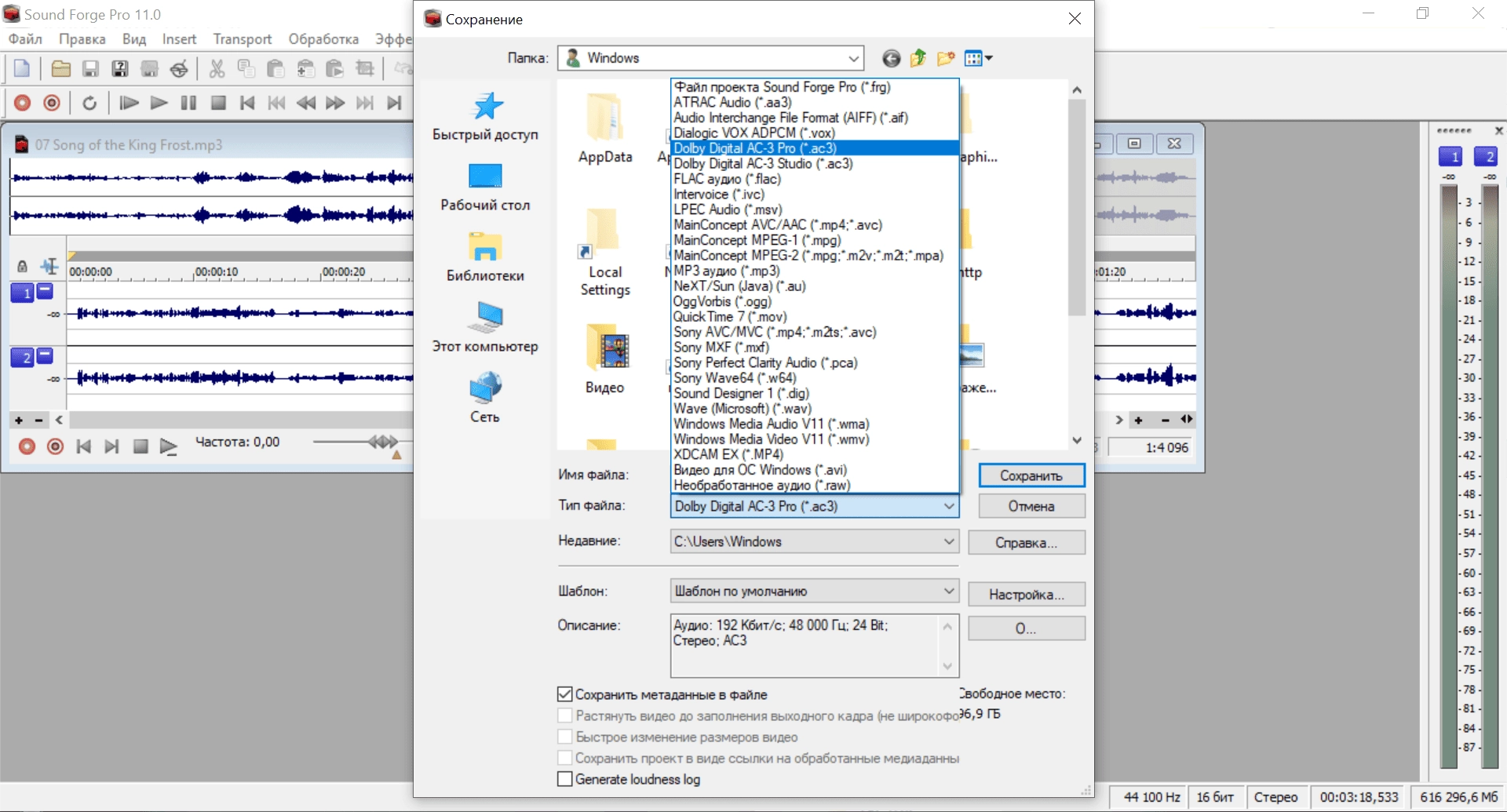Choose Wave (Microsoft) (*.wav) format
Image resolution: width=1507 pixels, height=812 pixels.
click(x=816, y=409)
